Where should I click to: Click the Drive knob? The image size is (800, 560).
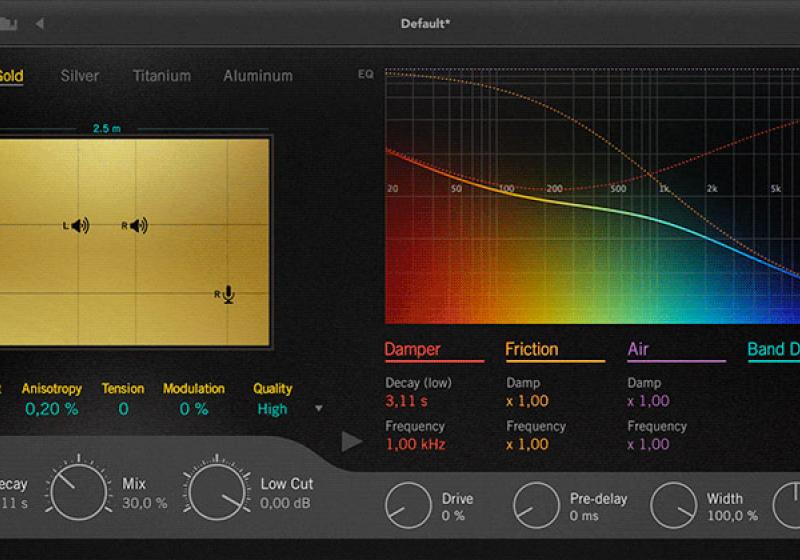click(x=408, y=505)
